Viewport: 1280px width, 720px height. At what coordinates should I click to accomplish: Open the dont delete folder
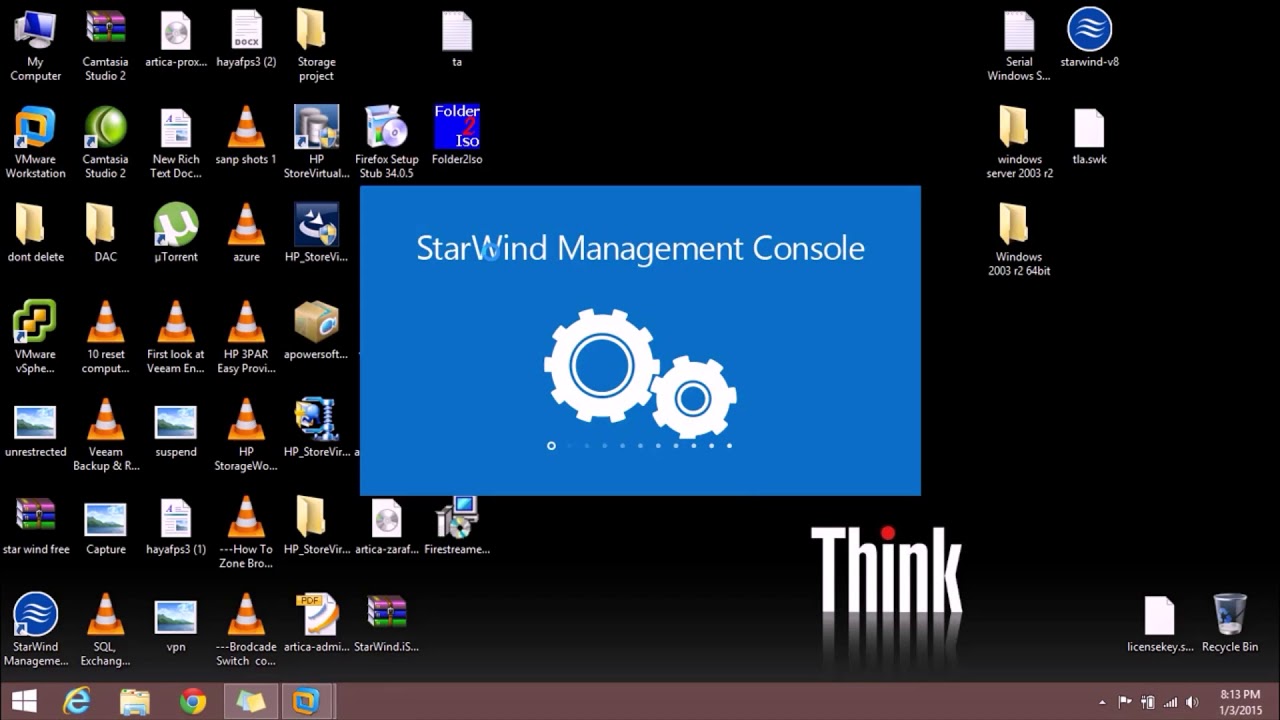35,234
